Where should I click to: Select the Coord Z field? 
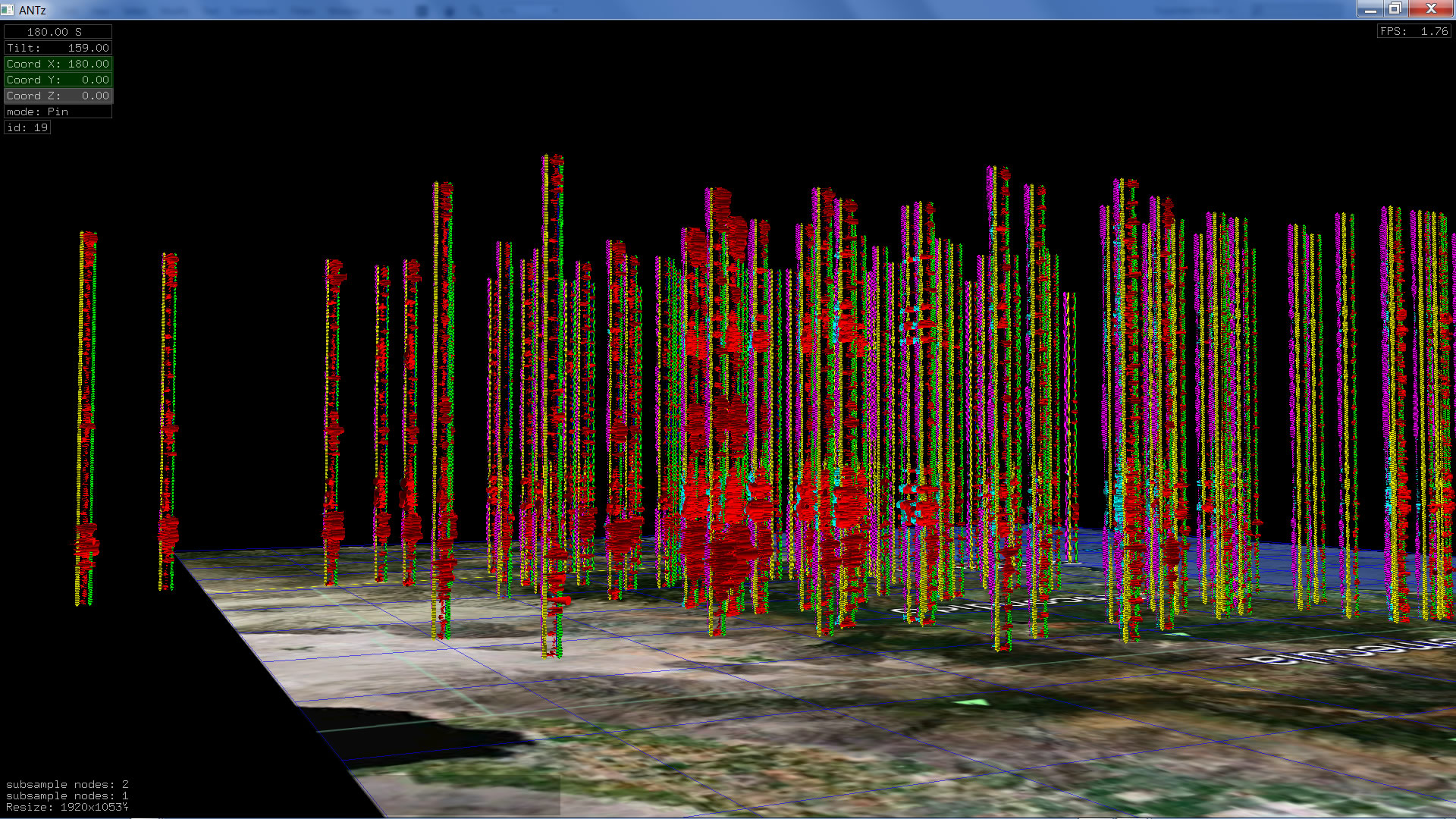pyautogui.click(x=58, y=96)
